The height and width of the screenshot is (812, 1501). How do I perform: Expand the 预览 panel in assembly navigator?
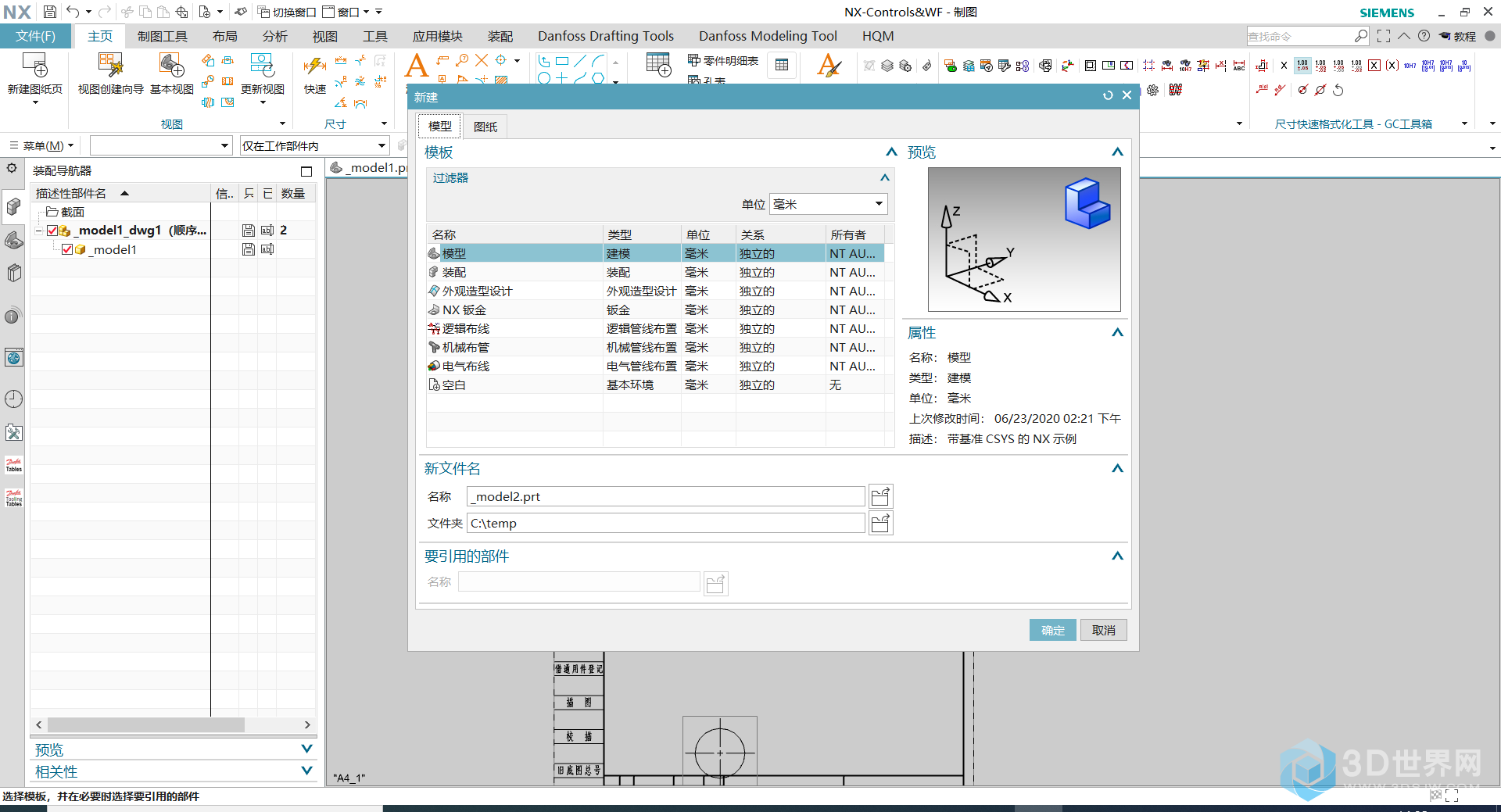pyautogui.click(x=306, y=749)
